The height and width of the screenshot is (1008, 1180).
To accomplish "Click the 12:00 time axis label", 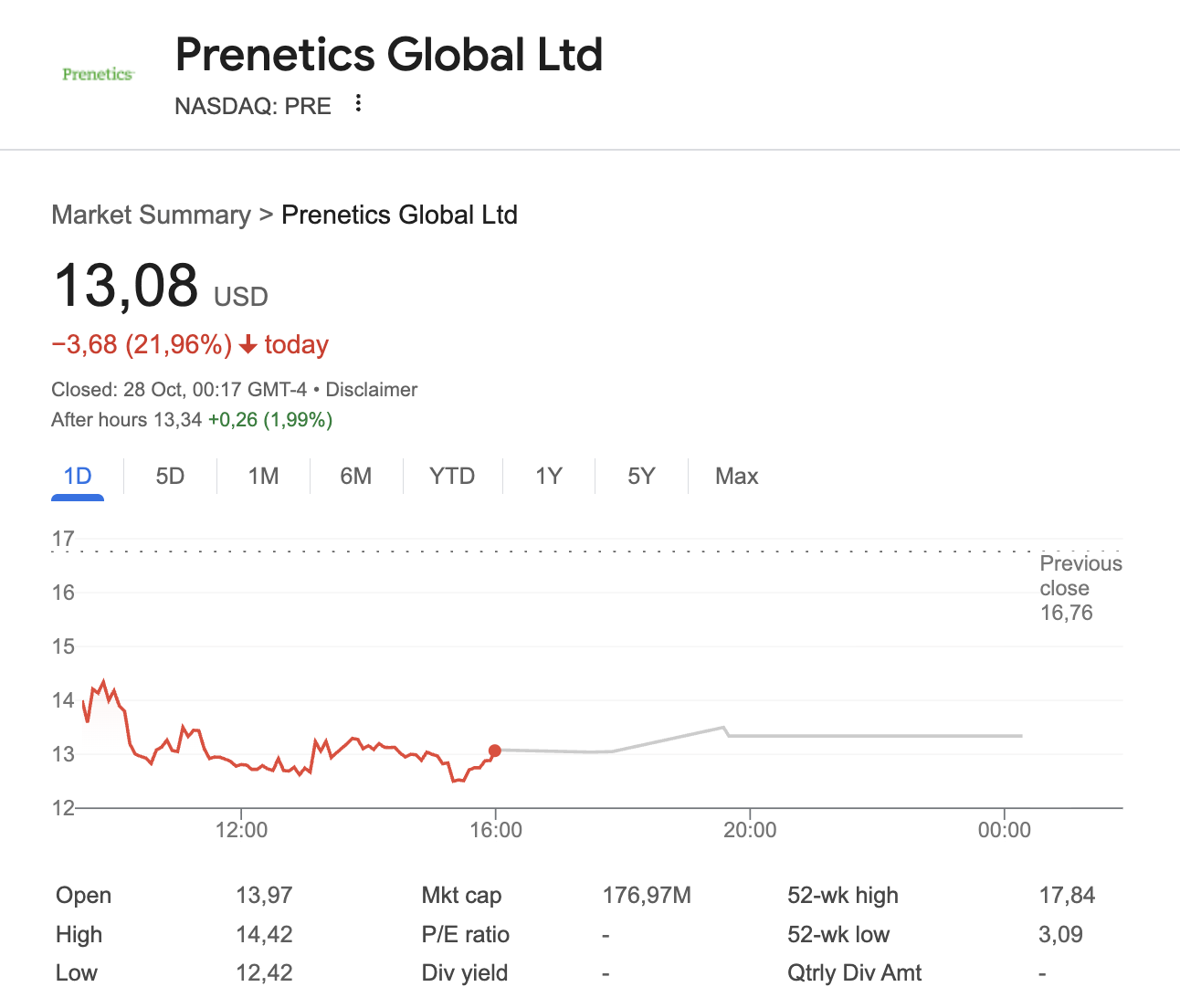I will point(241,830).
